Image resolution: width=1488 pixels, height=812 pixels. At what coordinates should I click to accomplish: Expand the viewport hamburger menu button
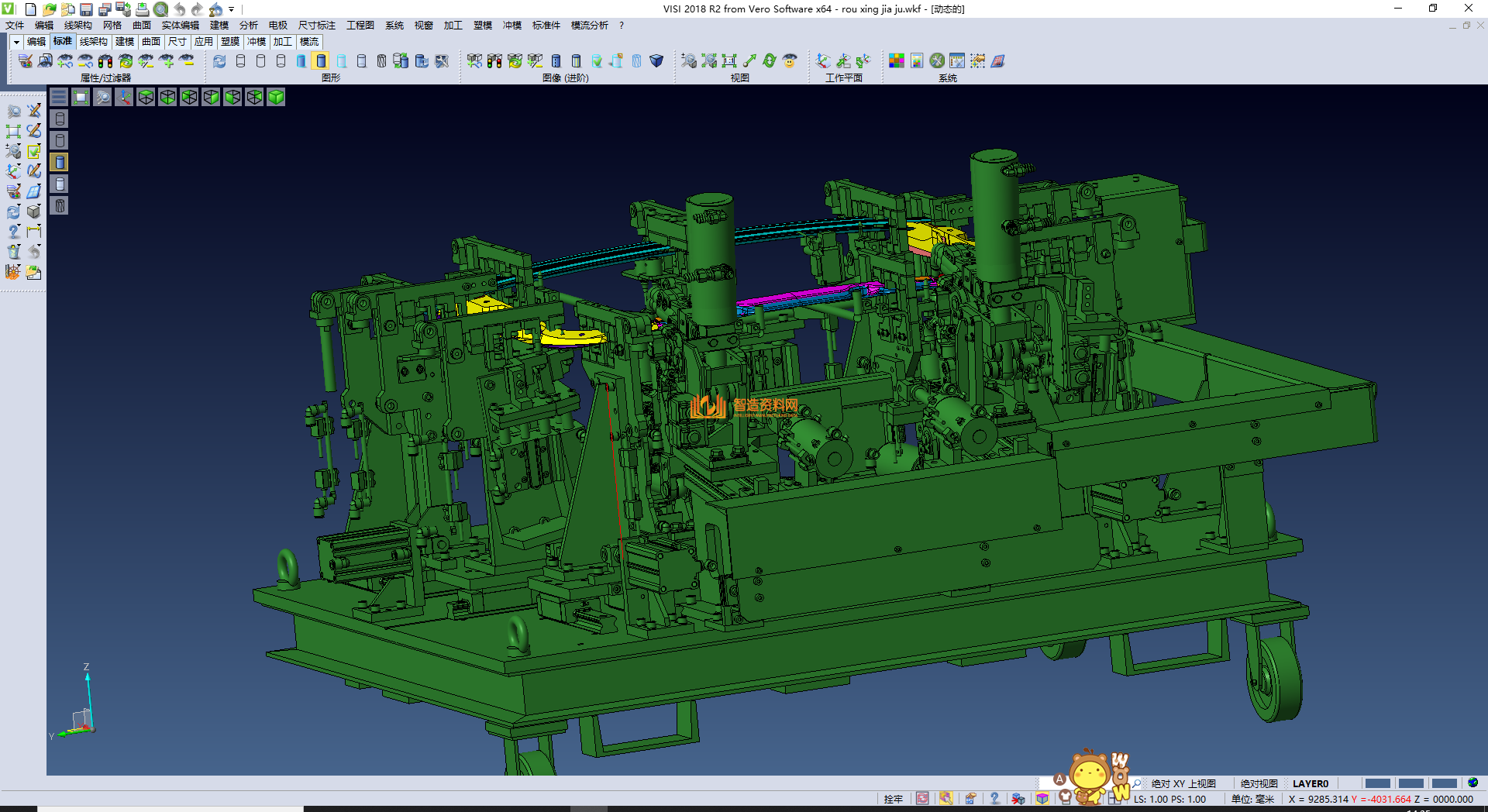pos(59,97)
